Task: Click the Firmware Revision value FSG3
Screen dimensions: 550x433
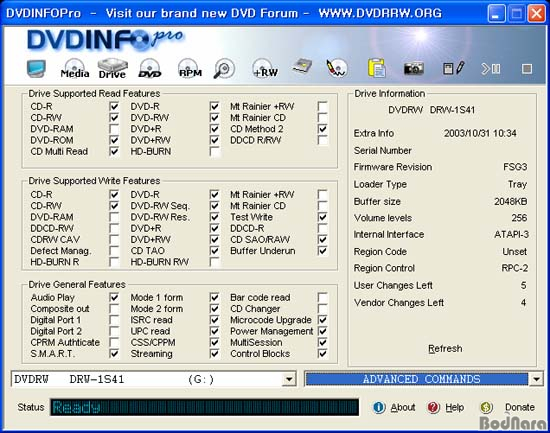Action: (x=515, y=167)
